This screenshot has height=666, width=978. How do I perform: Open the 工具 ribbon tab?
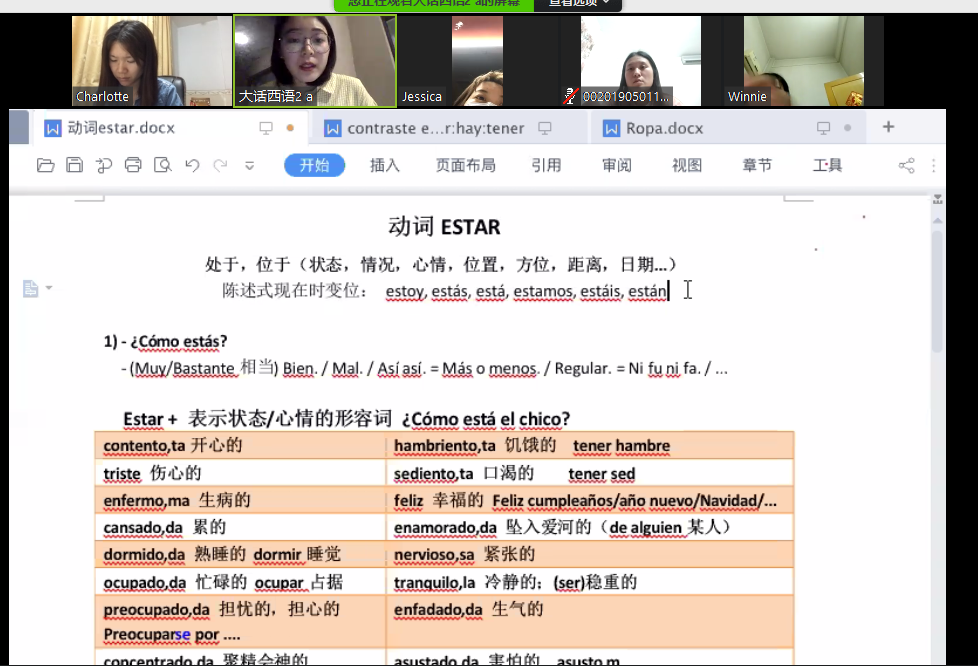(827, 165)
